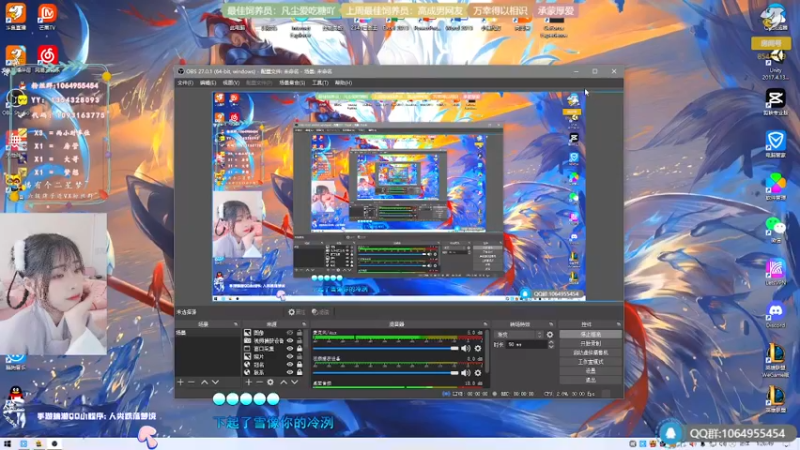The height and width of the screenshot is (450, 800).
Task: Open the Unity desktop icon
Action: click(x=776, y=62)
